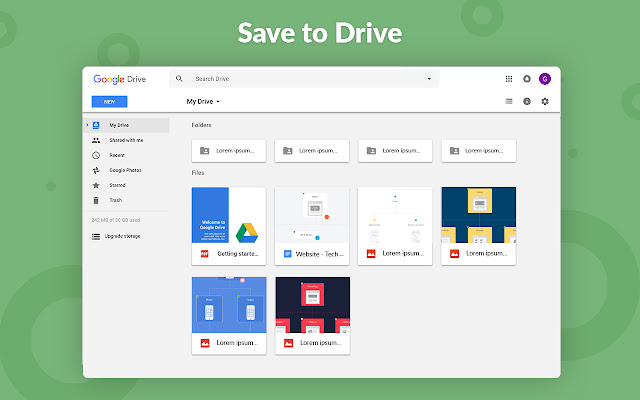640x400 pixels.
Task: Click the search magnifier icon
Action: pos(179,78)
